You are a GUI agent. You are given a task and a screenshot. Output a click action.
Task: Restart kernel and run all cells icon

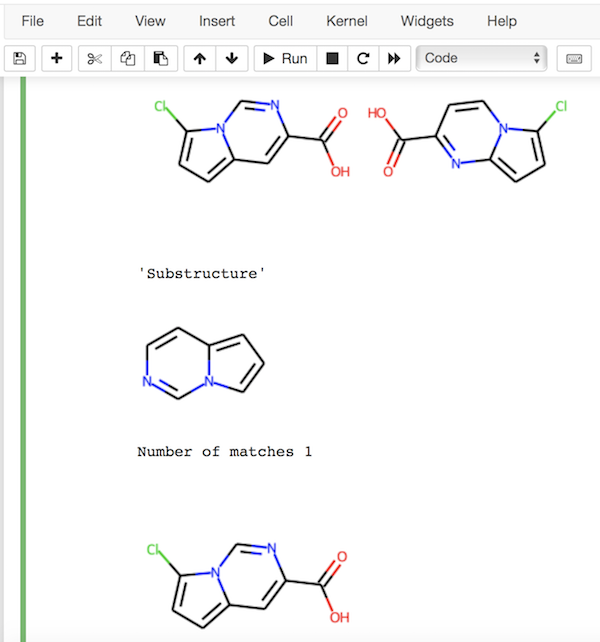click(394, 59)
